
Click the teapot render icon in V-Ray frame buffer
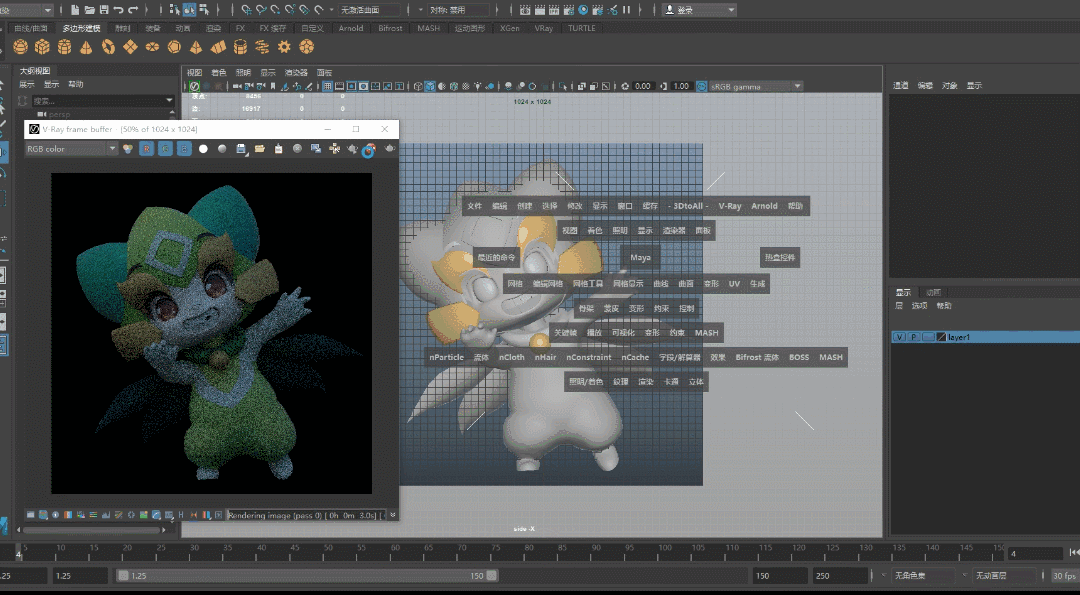[390, 149]
